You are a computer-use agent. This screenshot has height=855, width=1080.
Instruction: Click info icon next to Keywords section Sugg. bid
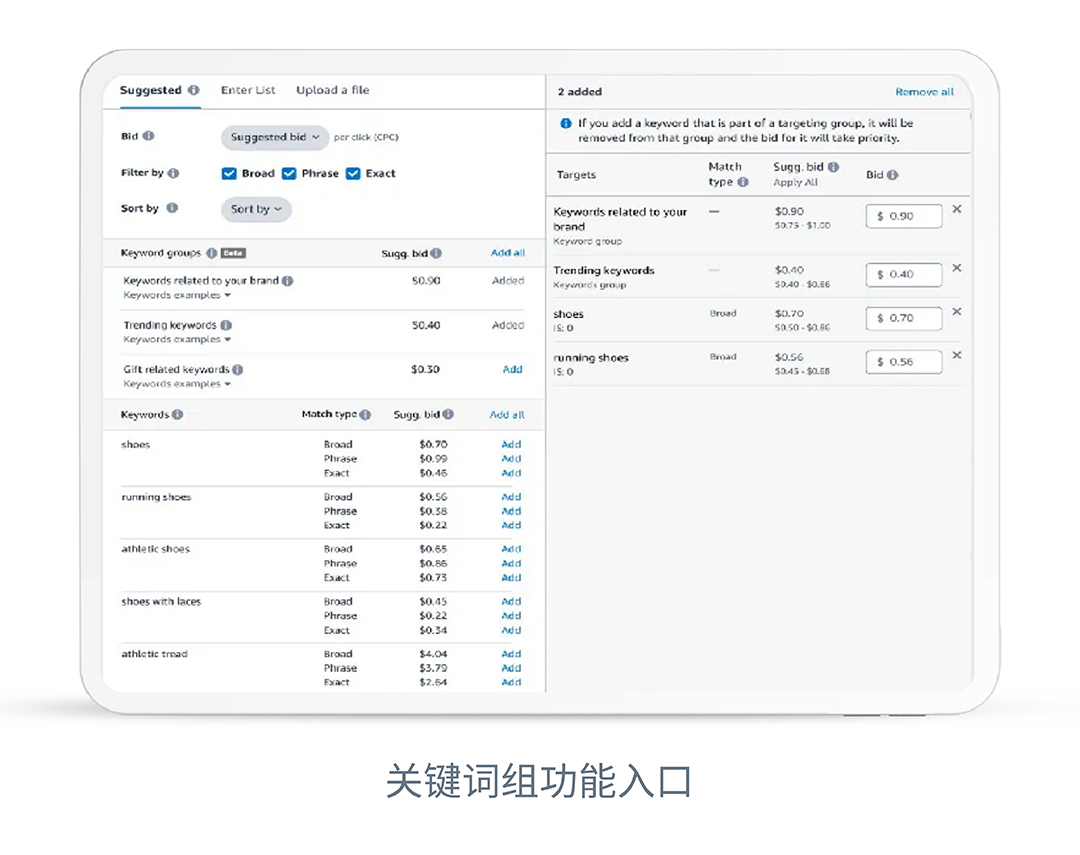click(x=448, y=414)
